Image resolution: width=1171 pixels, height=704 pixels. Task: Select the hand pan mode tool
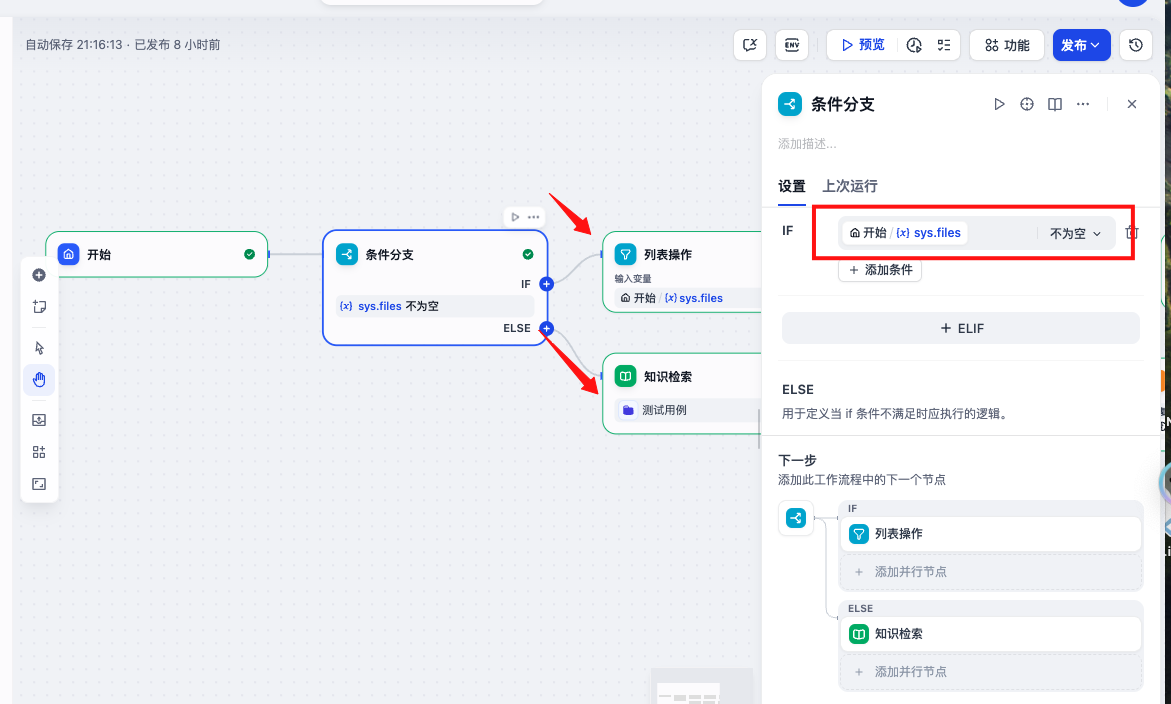point(39,380)
